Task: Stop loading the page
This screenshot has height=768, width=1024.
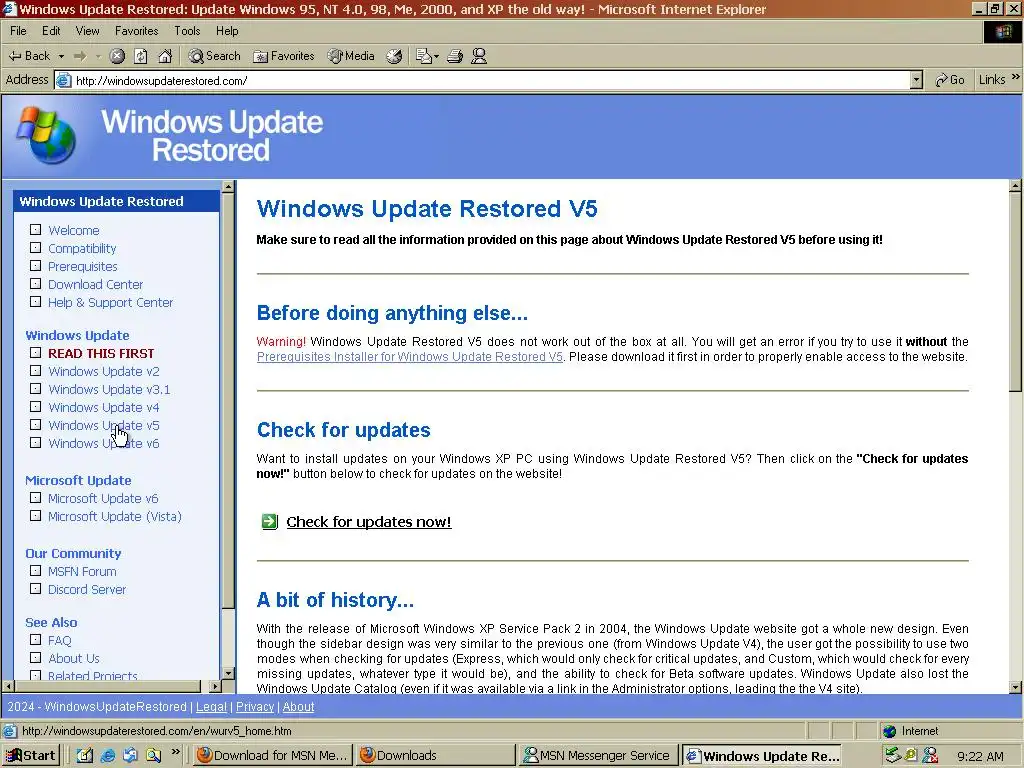Action: click(117, 56)
